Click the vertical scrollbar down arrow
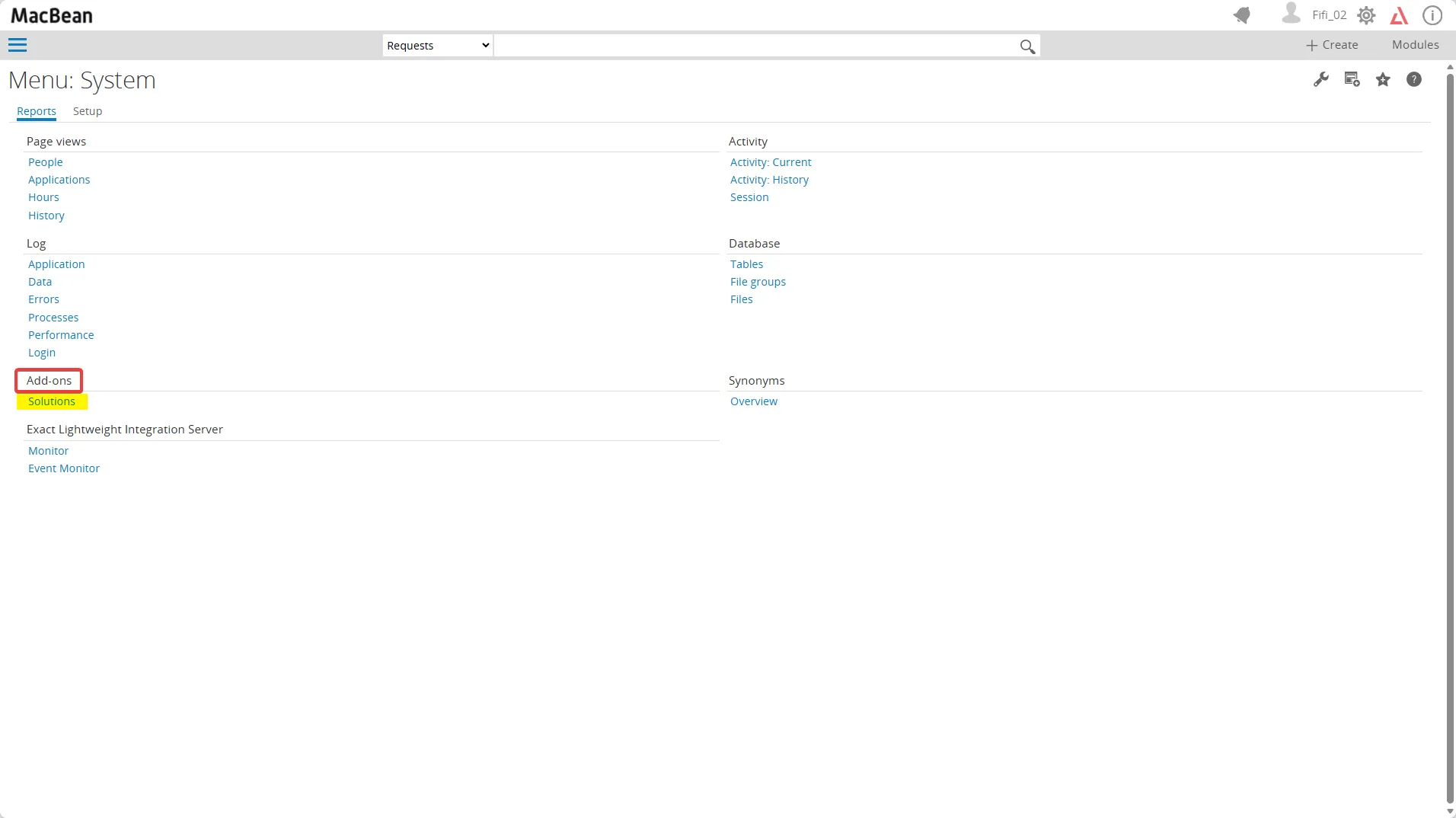 [1450, 812]
